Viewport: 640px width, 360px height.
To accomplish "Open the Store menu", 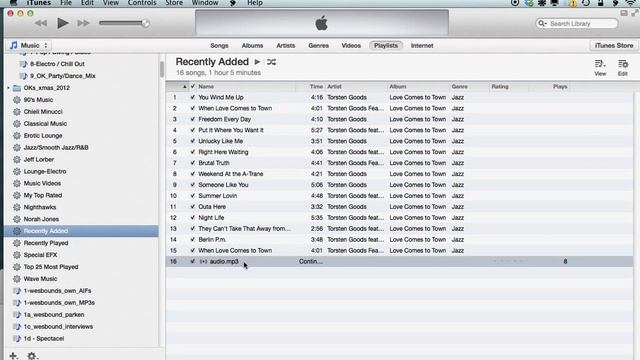I will (x=174, y=3).
